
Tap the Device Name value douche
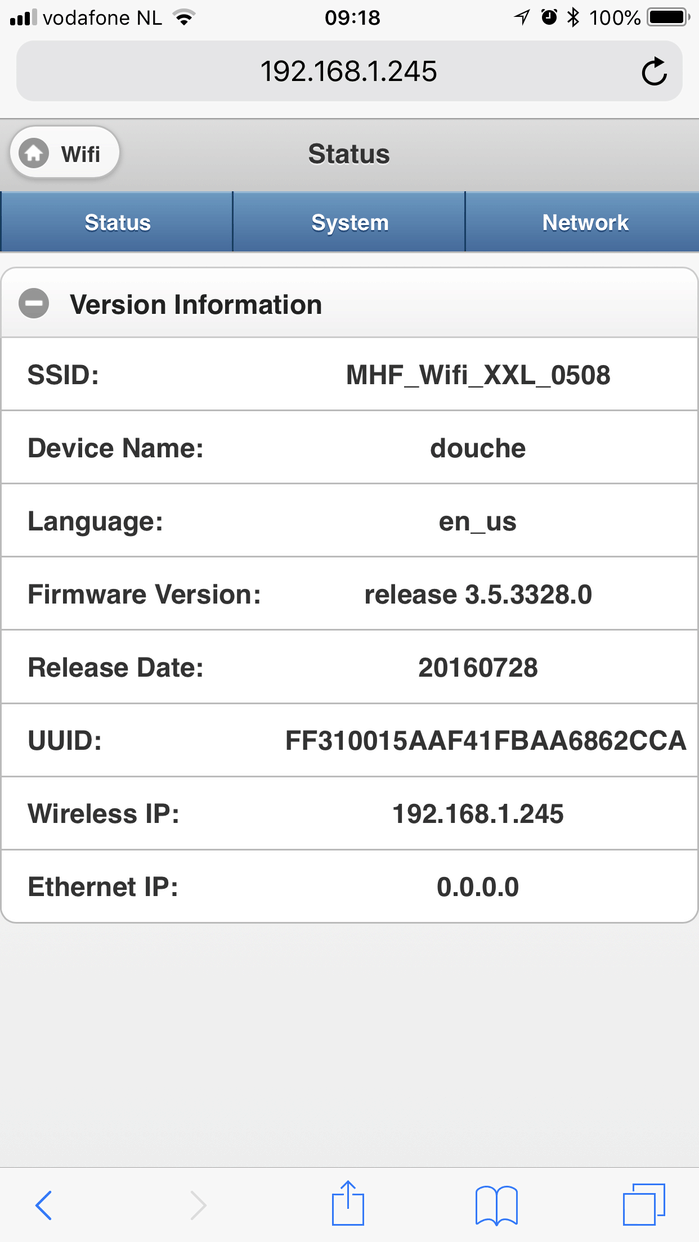(x=478, y=448)
